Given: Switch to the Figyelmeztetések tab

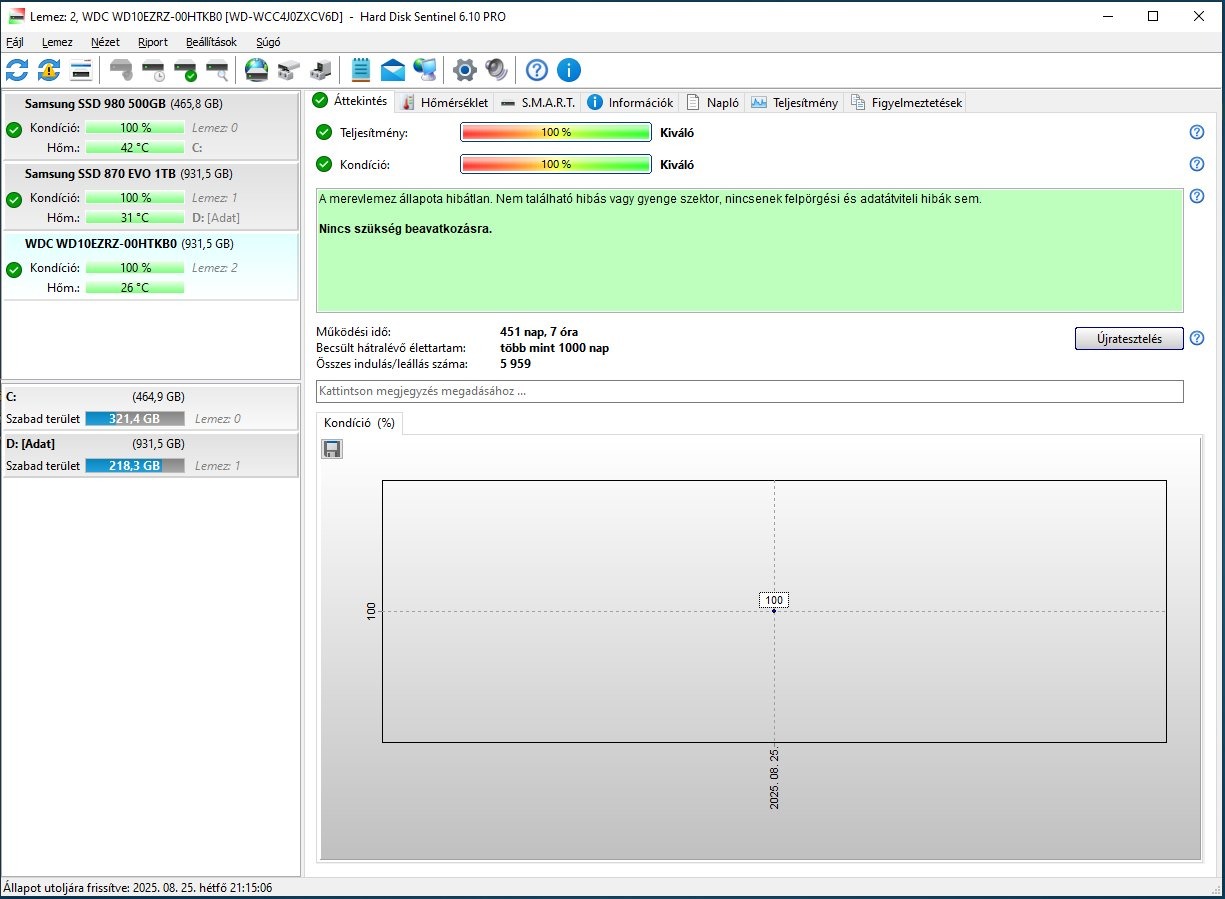Looking at the screenshot, I should 906,102.
